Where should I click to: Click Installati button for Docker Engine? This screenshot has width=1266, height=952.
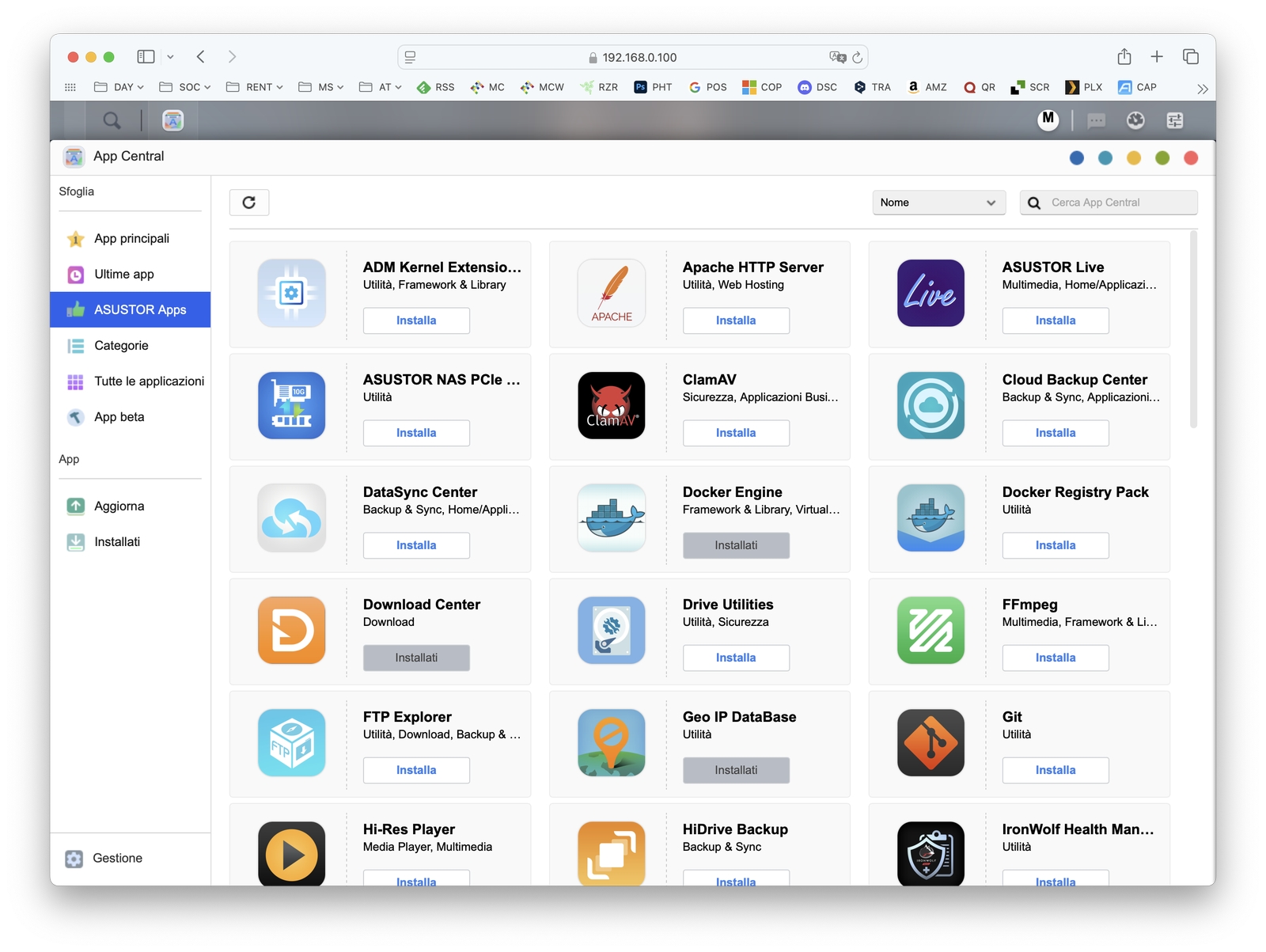(x=736, y=545)
